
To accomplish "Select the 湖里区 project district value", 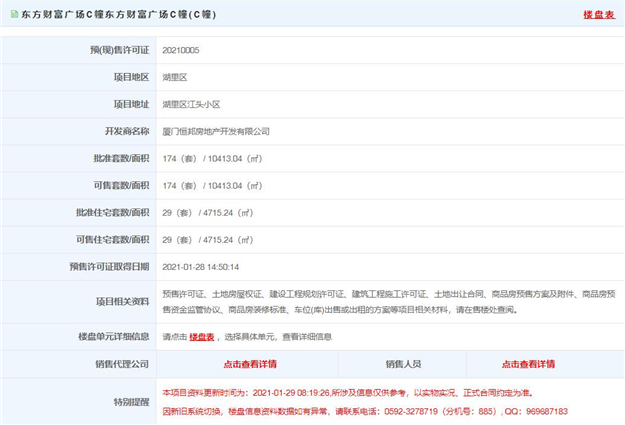I will point(175,77).
